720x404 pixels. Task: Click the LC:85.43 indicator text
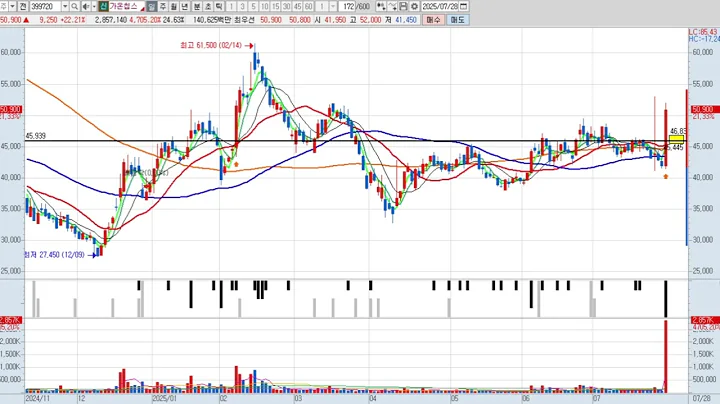click(x=703, y=32)
